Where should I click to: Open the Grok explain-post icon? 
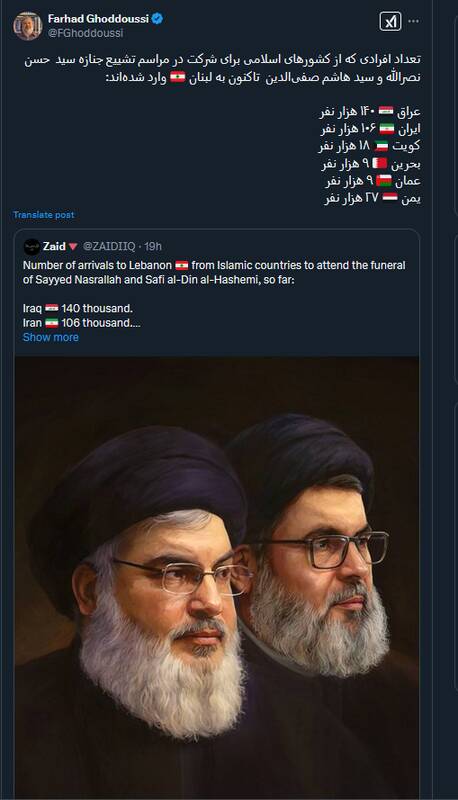point(390,21)
